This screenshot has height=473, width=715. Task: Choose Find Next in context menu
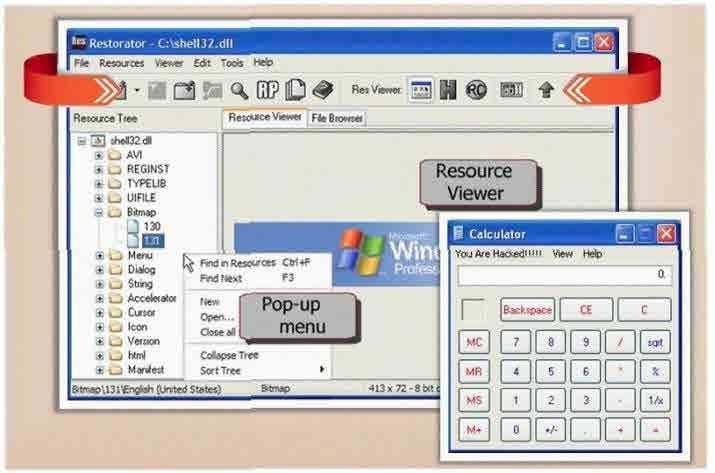[x=256, y=278]
